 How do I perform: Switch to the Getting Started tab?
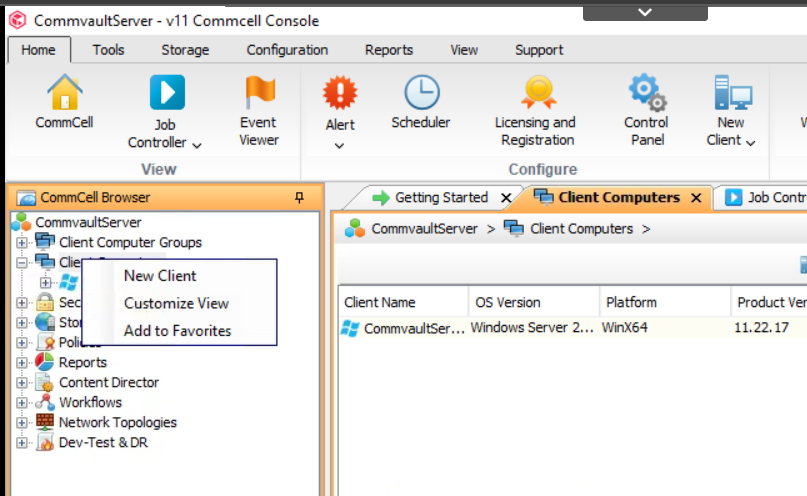pyautogui.click(x=441, y=198)
